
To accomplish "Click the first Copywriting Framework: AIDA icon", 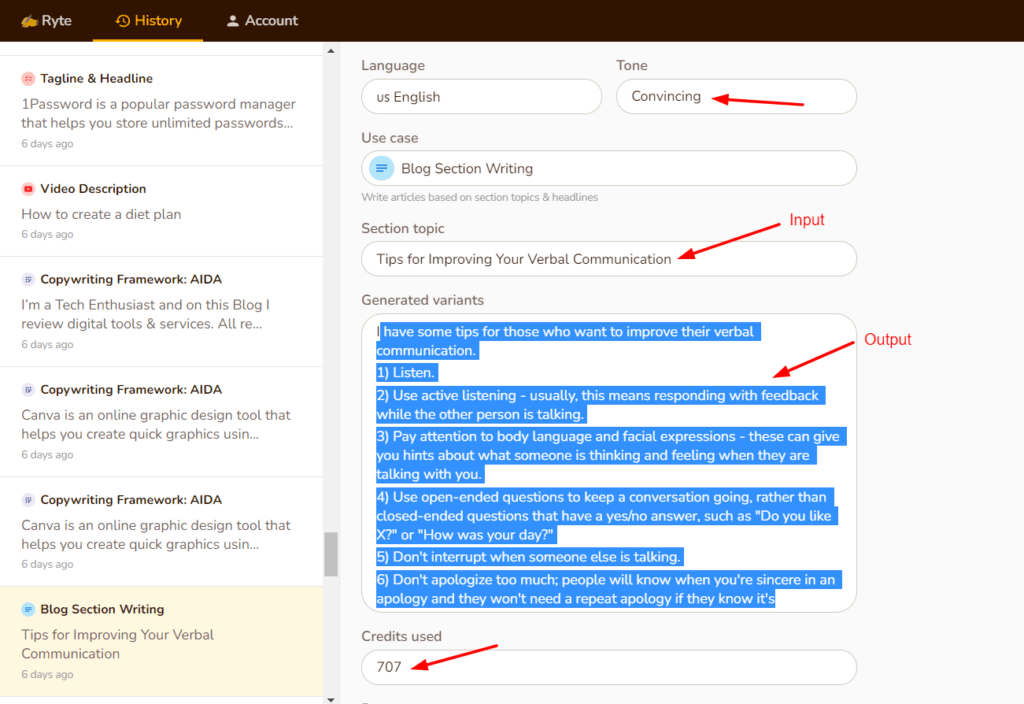I will pos(30,279).
